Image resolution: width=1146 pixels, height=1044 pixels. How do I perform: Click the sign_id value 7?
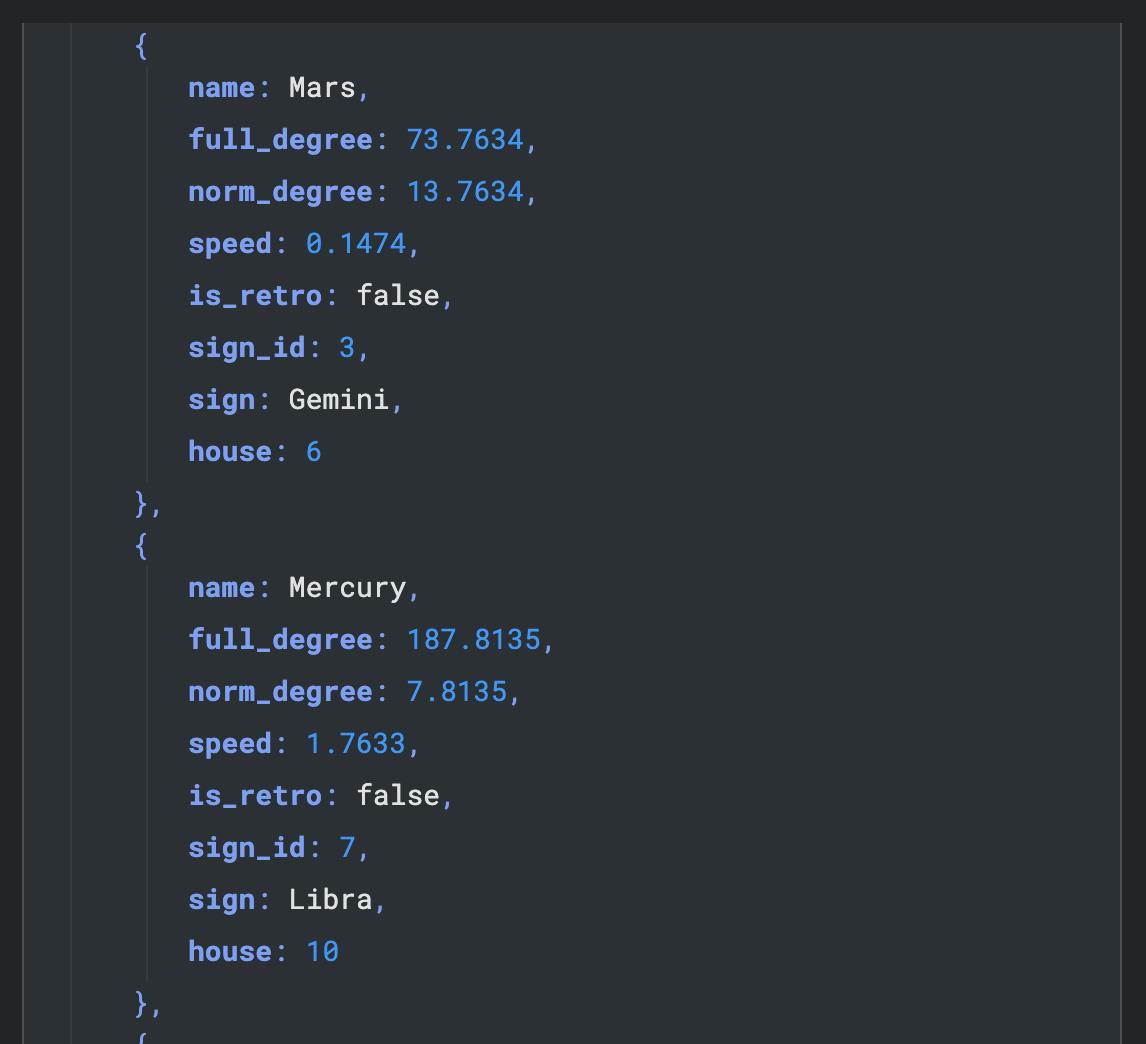pos(346,848)
